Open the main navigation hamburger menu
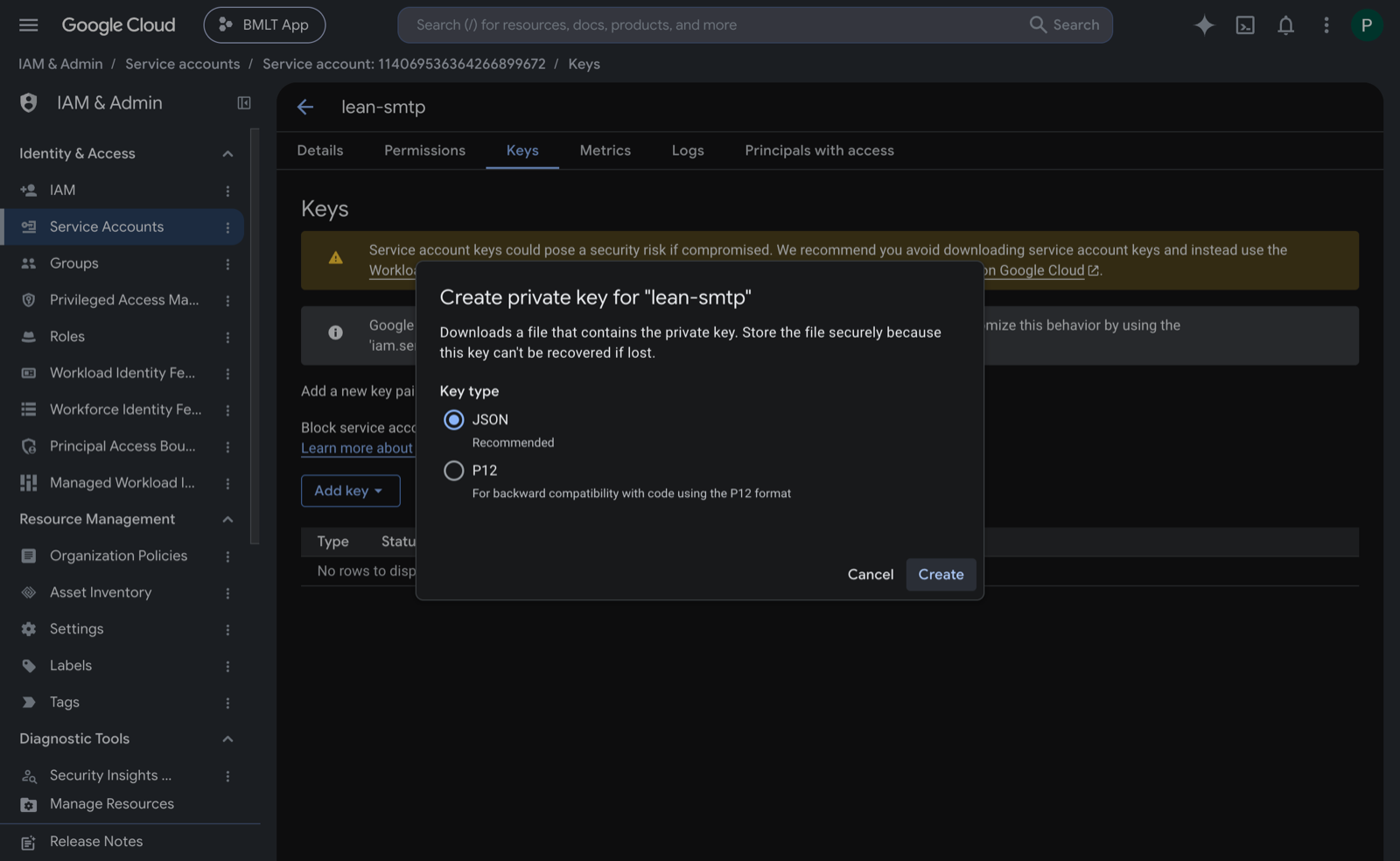The height and width of the screenshot is (861, 1400). [x=29, y=25]
